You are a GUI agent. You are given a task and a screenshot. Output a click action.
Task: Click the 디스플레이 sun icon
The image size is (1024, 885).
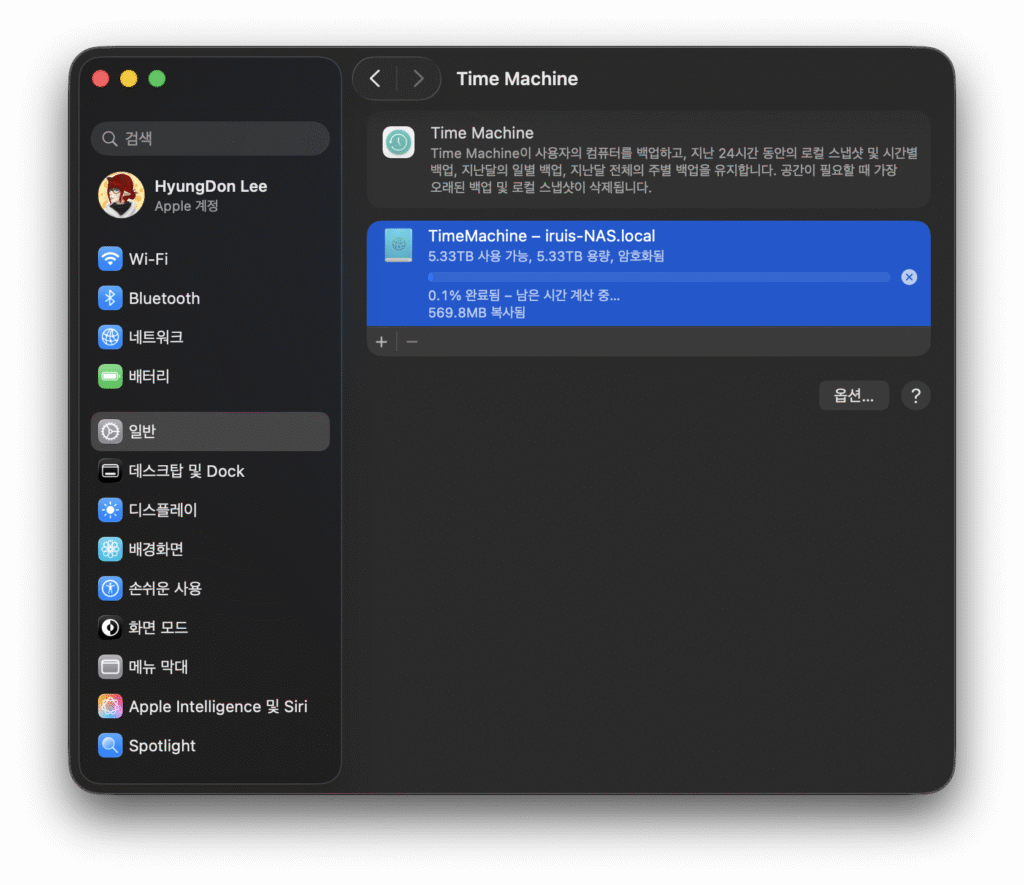point(110,510)
